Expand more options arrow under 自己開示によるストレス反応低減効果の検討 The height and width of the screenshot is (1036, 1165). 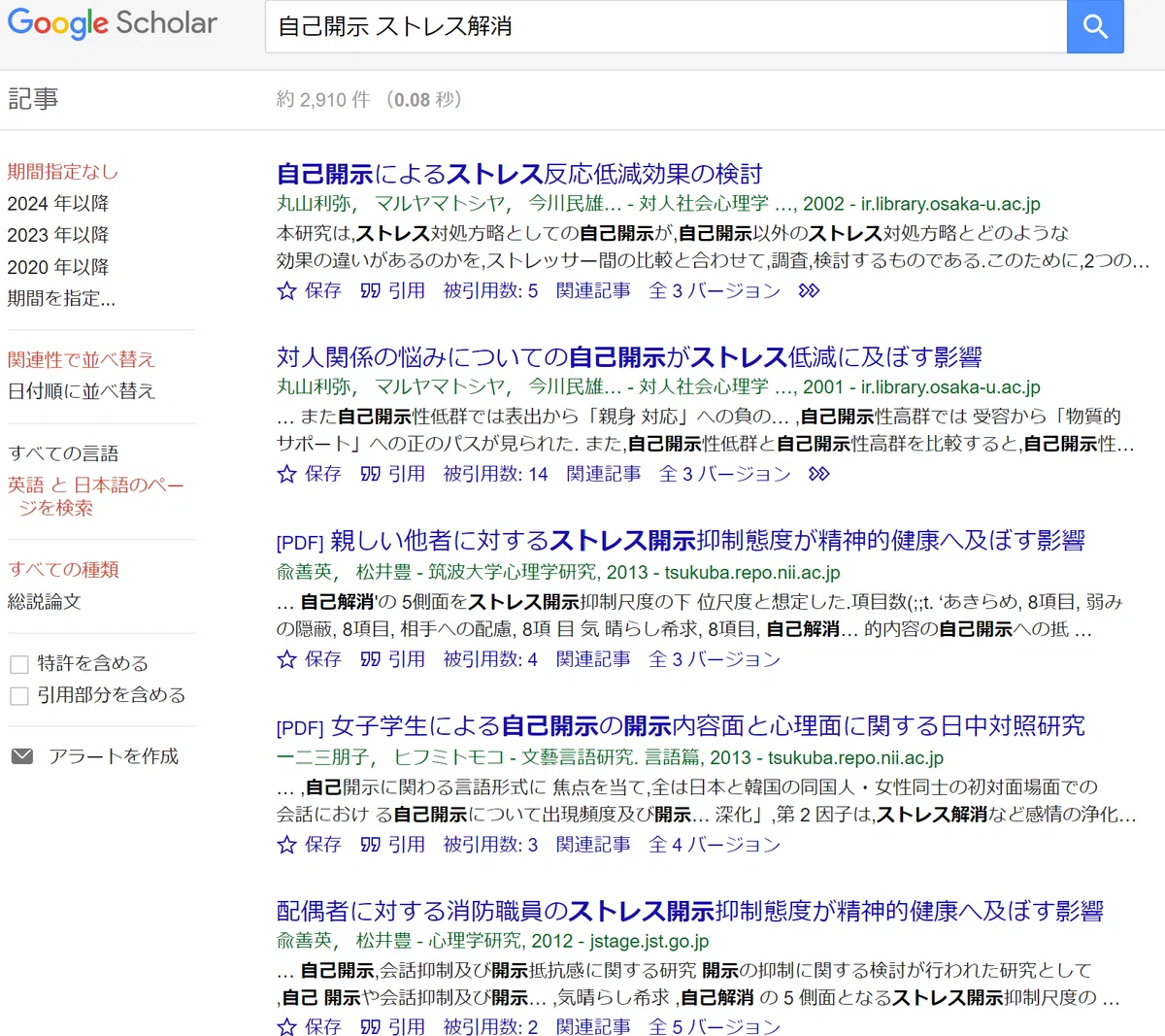pyautogui.click(x=809, y=290)
